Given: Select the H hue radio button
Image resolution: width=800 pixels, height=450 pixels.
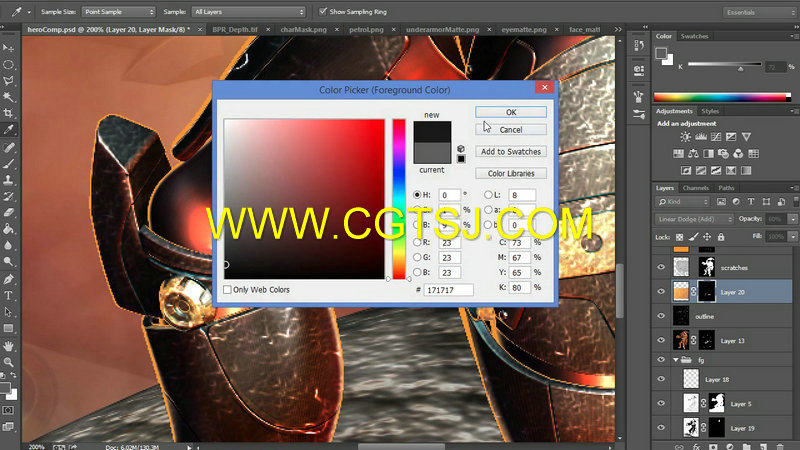Looking at the screenshot, I should [x=417, y=194].
